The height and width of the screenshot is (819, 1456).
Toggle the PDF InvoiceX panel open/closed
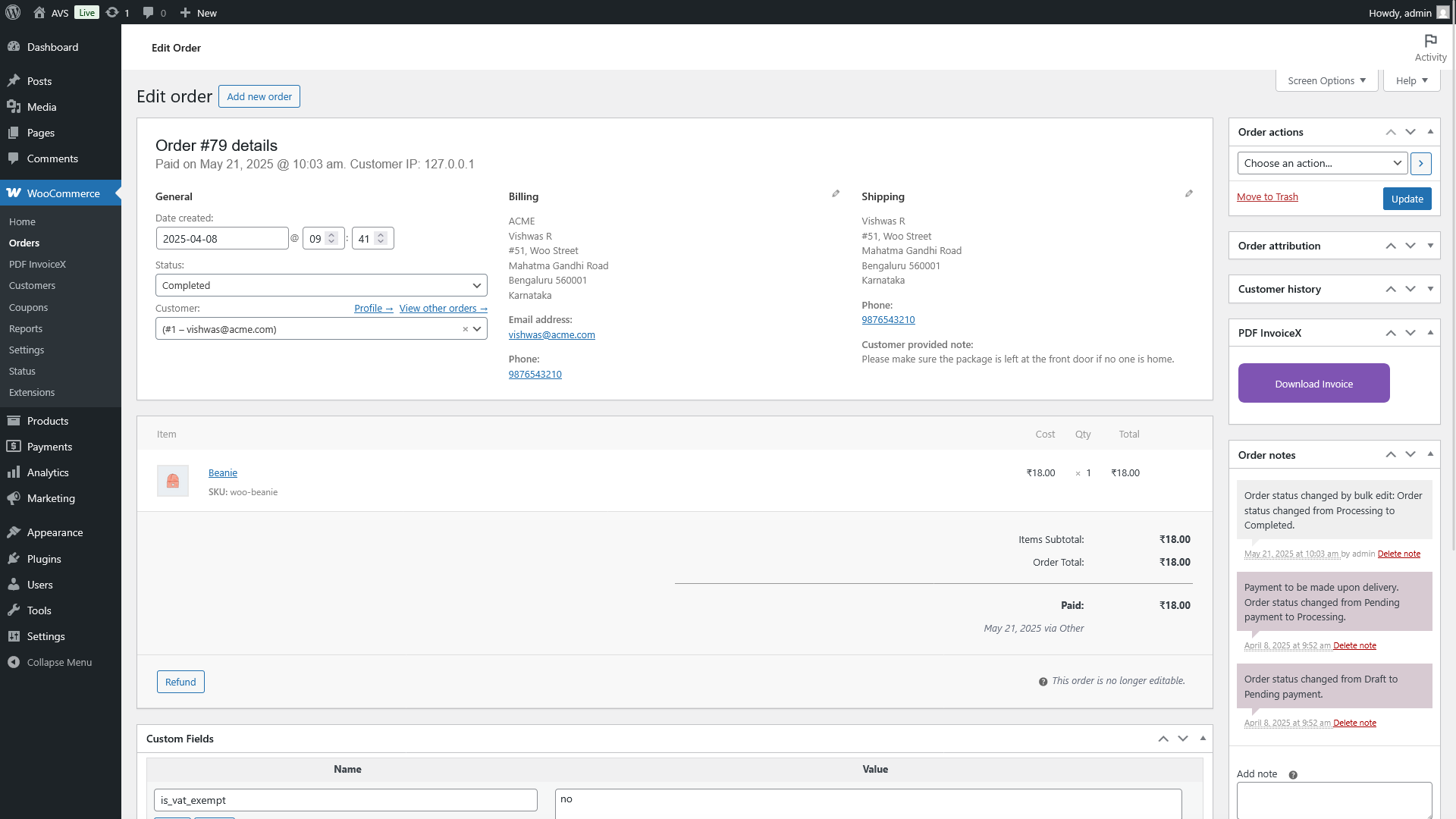click(1430, 333)
